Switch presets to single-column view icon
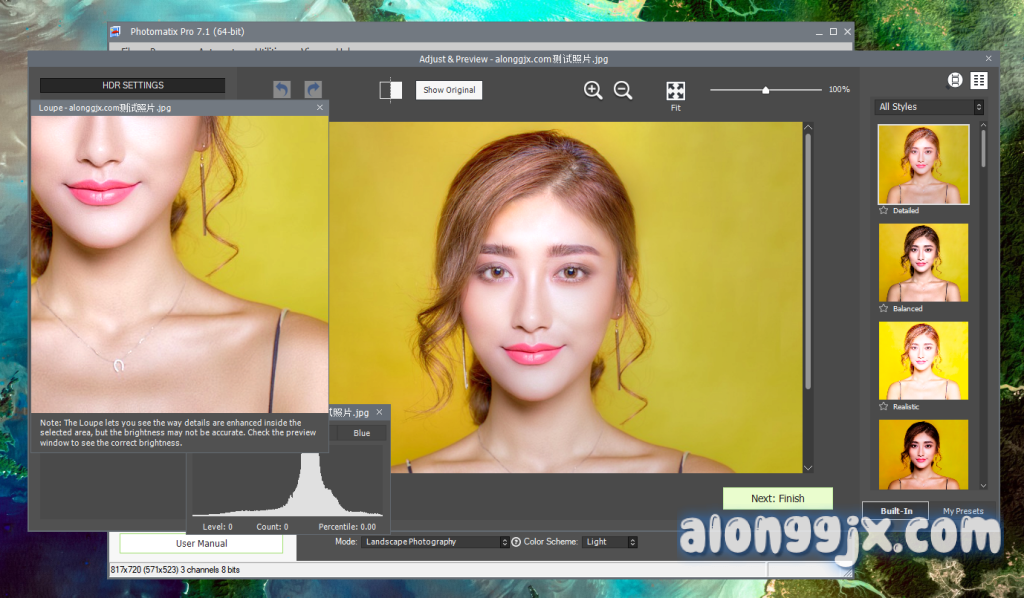The height and width of the screenshot is (598, 1024). pyautogui.click(x=955, y=81)
